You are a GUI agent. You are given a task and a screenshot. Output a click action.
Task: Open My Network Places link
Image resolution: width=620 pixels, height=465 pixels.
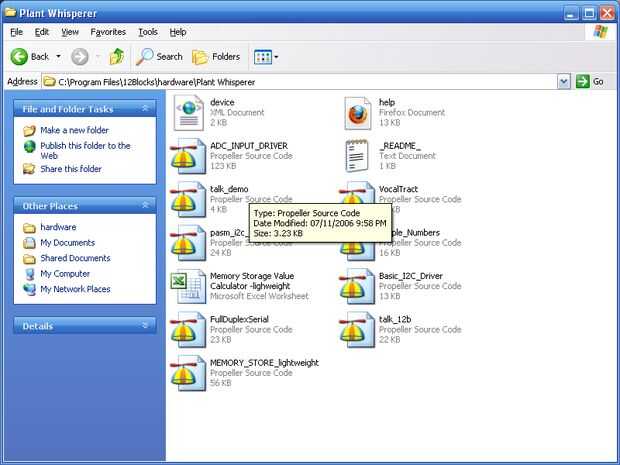click(x=75, y=289)
